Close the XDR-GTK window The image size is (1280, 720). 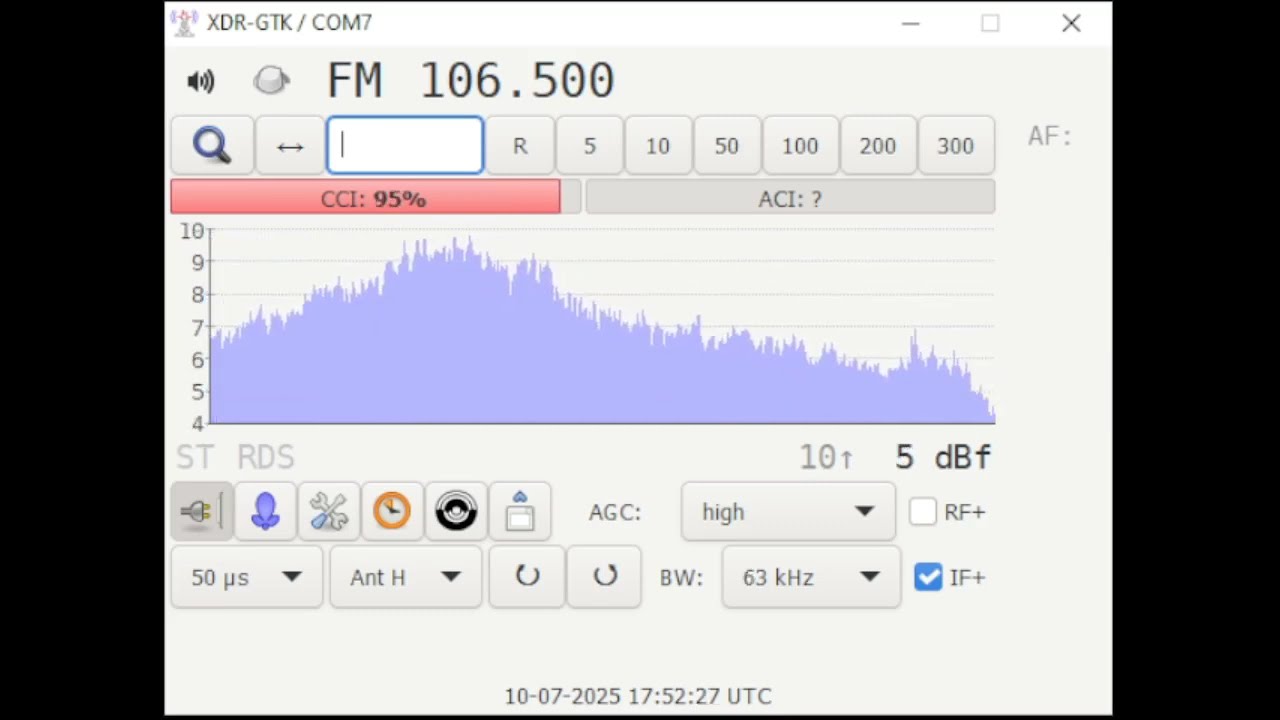[x=1071, y=23]
